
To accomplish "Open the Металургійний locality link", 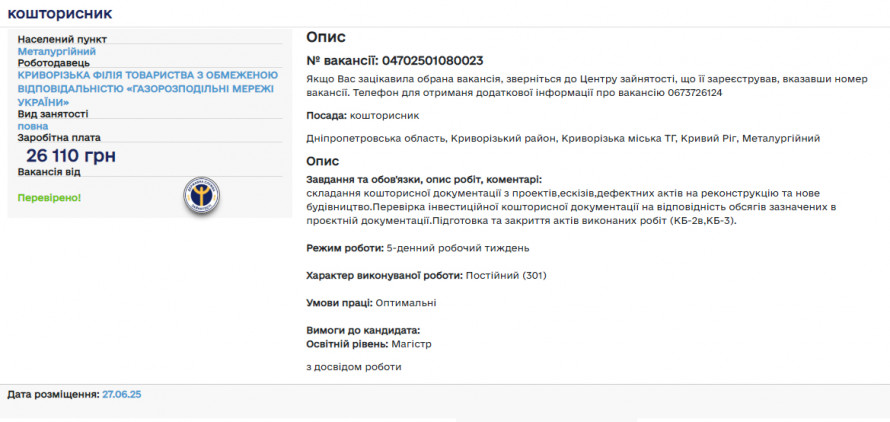I will [x=56, y=51].
